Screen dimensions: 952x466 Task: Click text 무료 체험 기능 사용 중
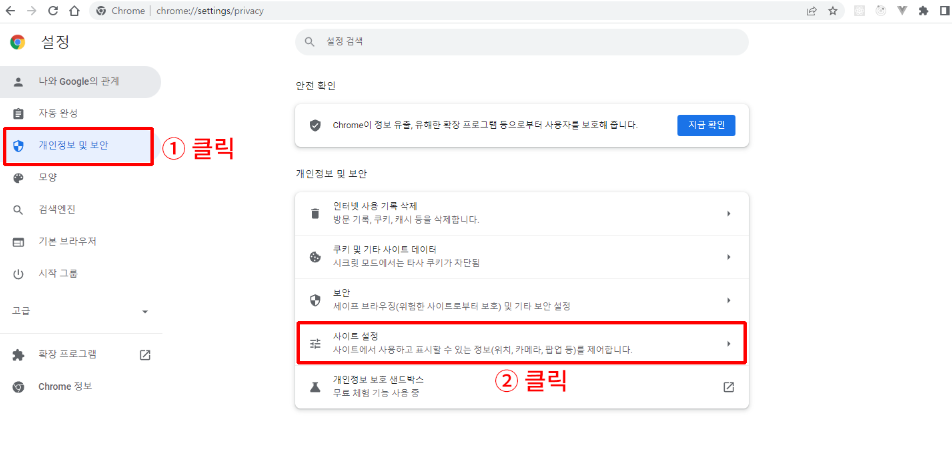click(x=376, y=393)
